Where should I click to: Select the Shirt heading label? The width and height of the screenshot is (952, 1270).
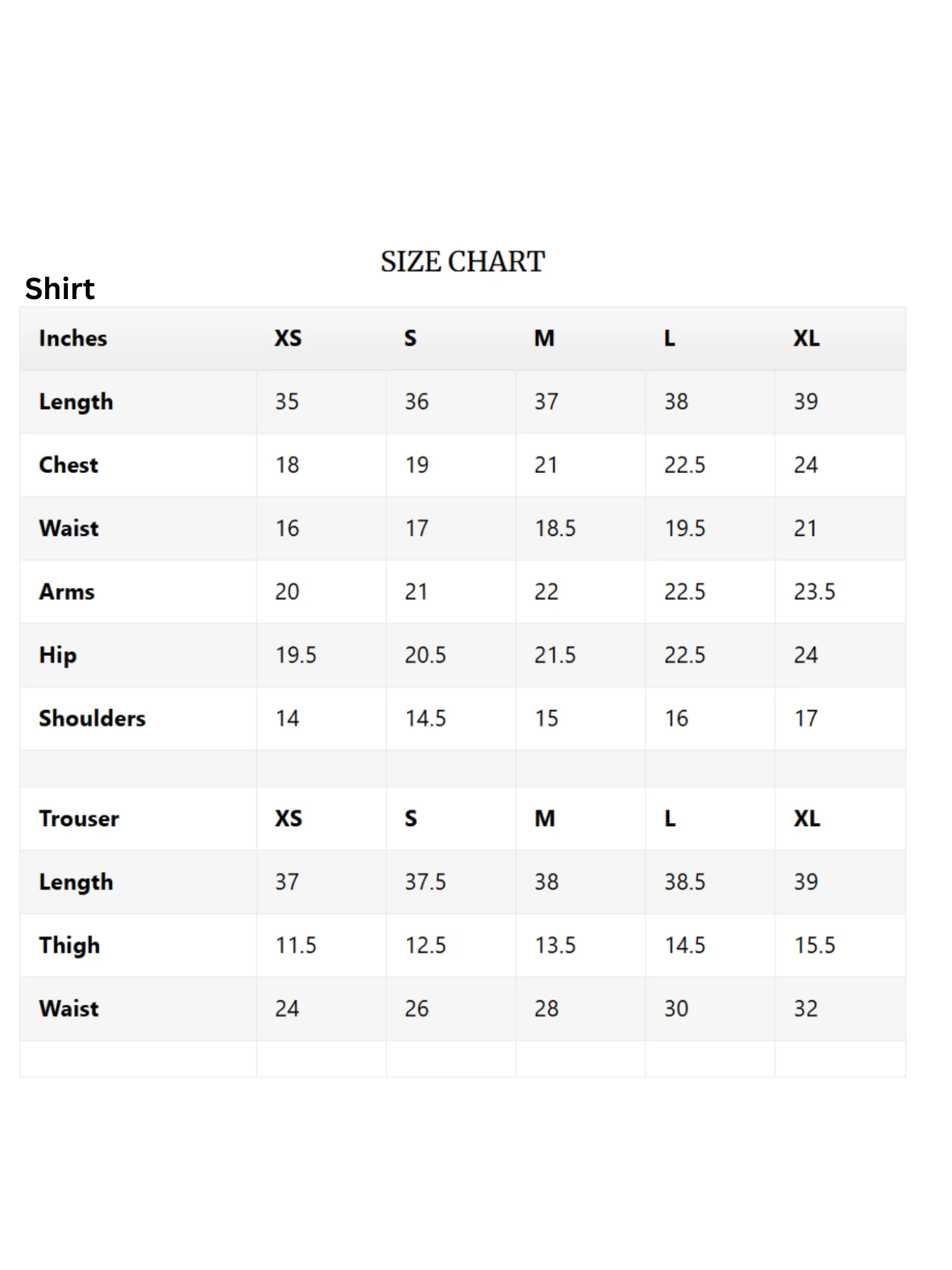pyautogui.click(x=60, y=289)
